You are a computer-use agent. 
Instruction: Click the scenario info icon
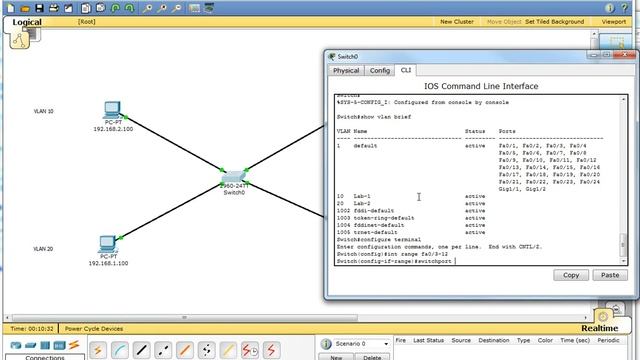pyautogui.click(x=326, y=344)
